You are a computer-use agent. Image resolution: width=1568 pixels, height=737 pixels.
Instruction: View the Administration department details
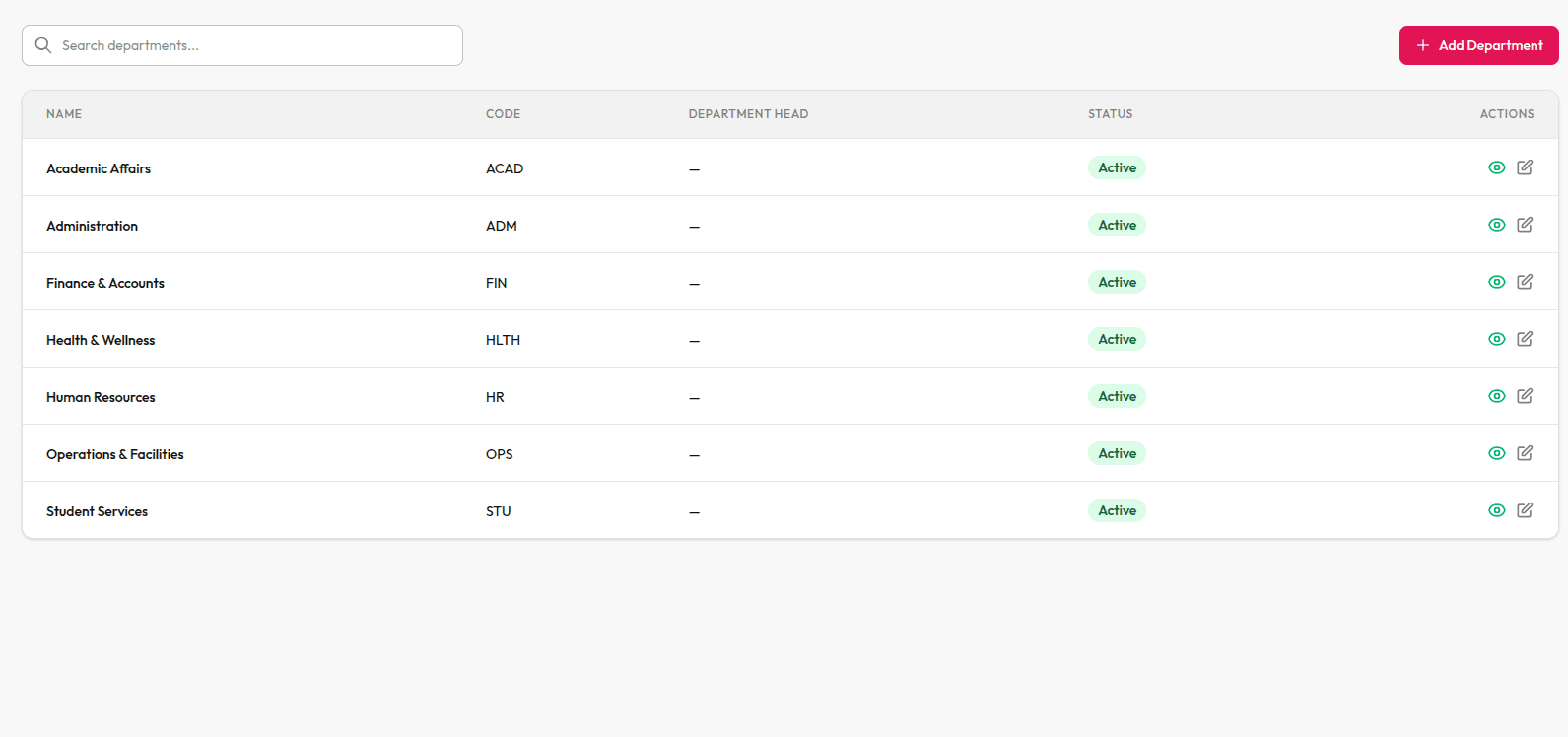tap(1496, 225)
